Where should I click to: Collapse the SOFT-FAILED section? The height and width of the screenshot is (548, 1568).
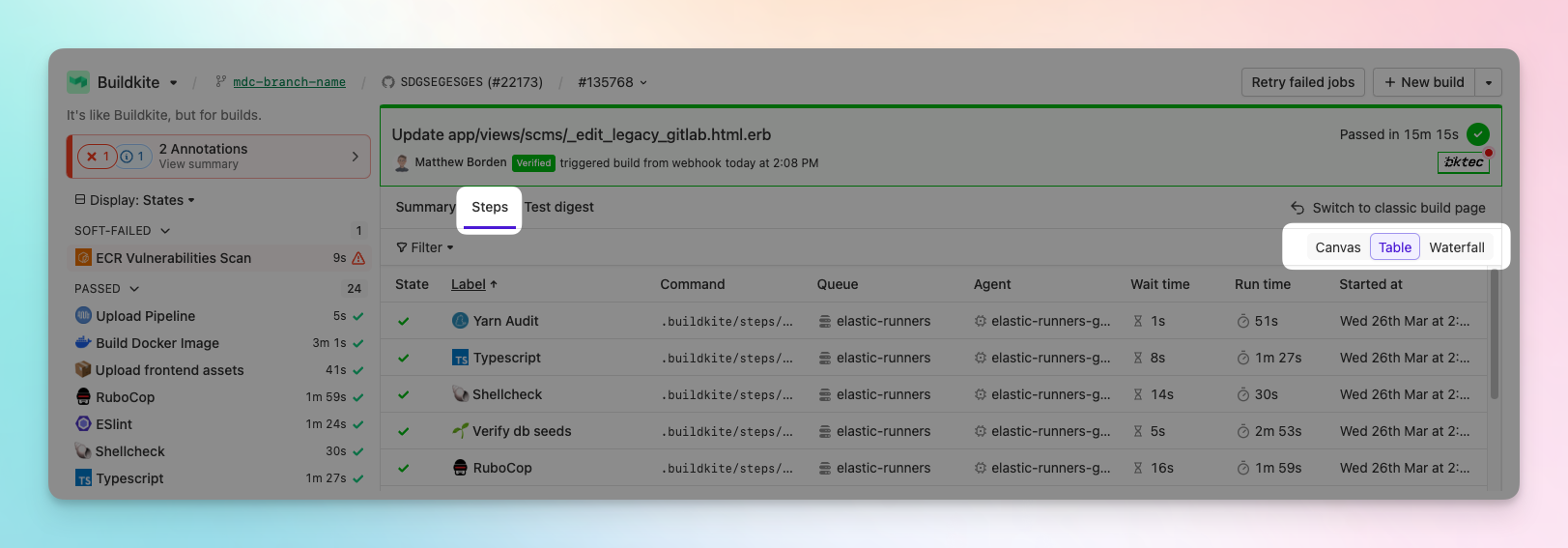(165, 231)
